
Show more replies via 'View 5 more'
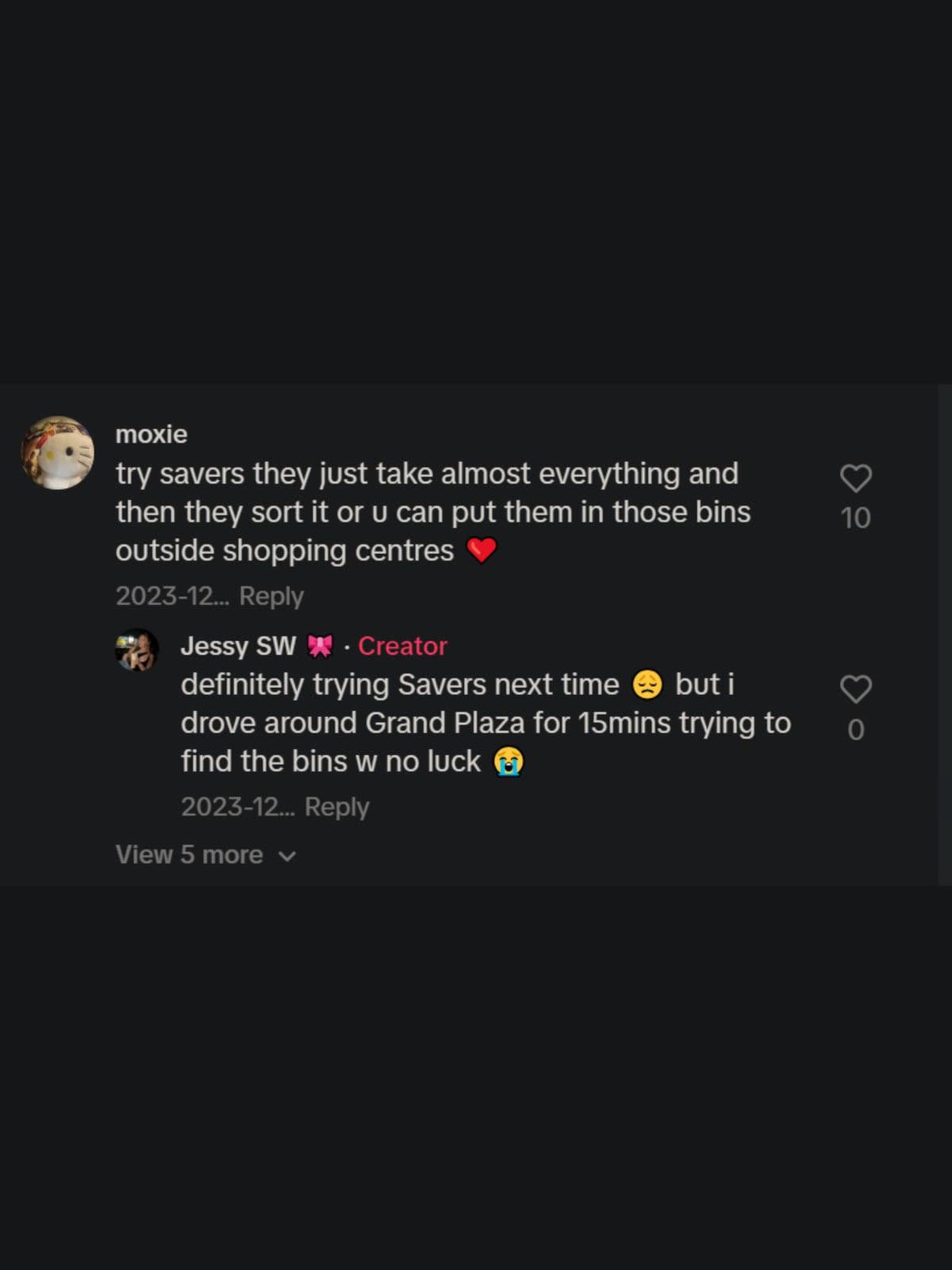coord(189,854)
